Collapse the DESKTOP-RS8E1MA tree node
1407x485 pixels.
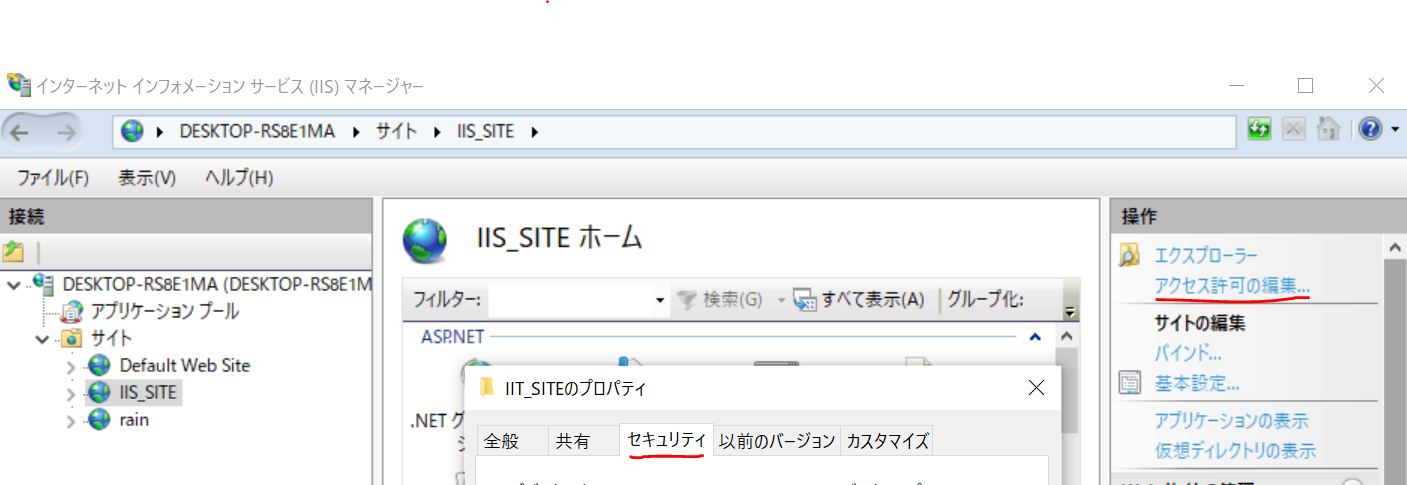click(x=12, y=285)
